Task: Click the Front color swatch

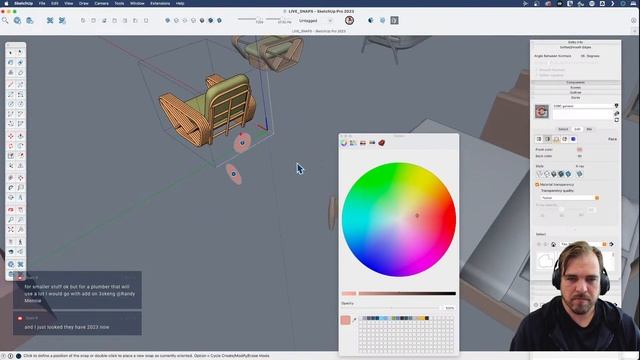Action: coord(580,150)
